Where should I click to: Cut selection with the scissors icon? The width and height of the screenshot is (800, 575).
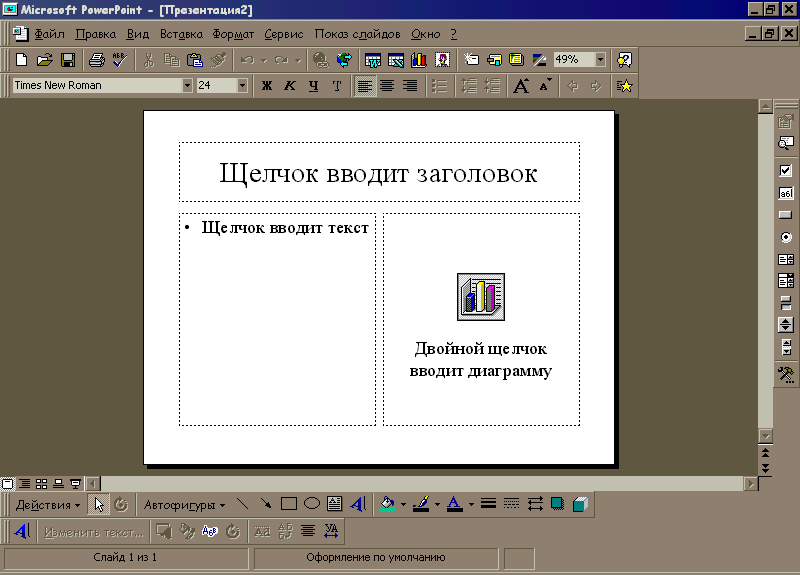[x=148, y=60]
